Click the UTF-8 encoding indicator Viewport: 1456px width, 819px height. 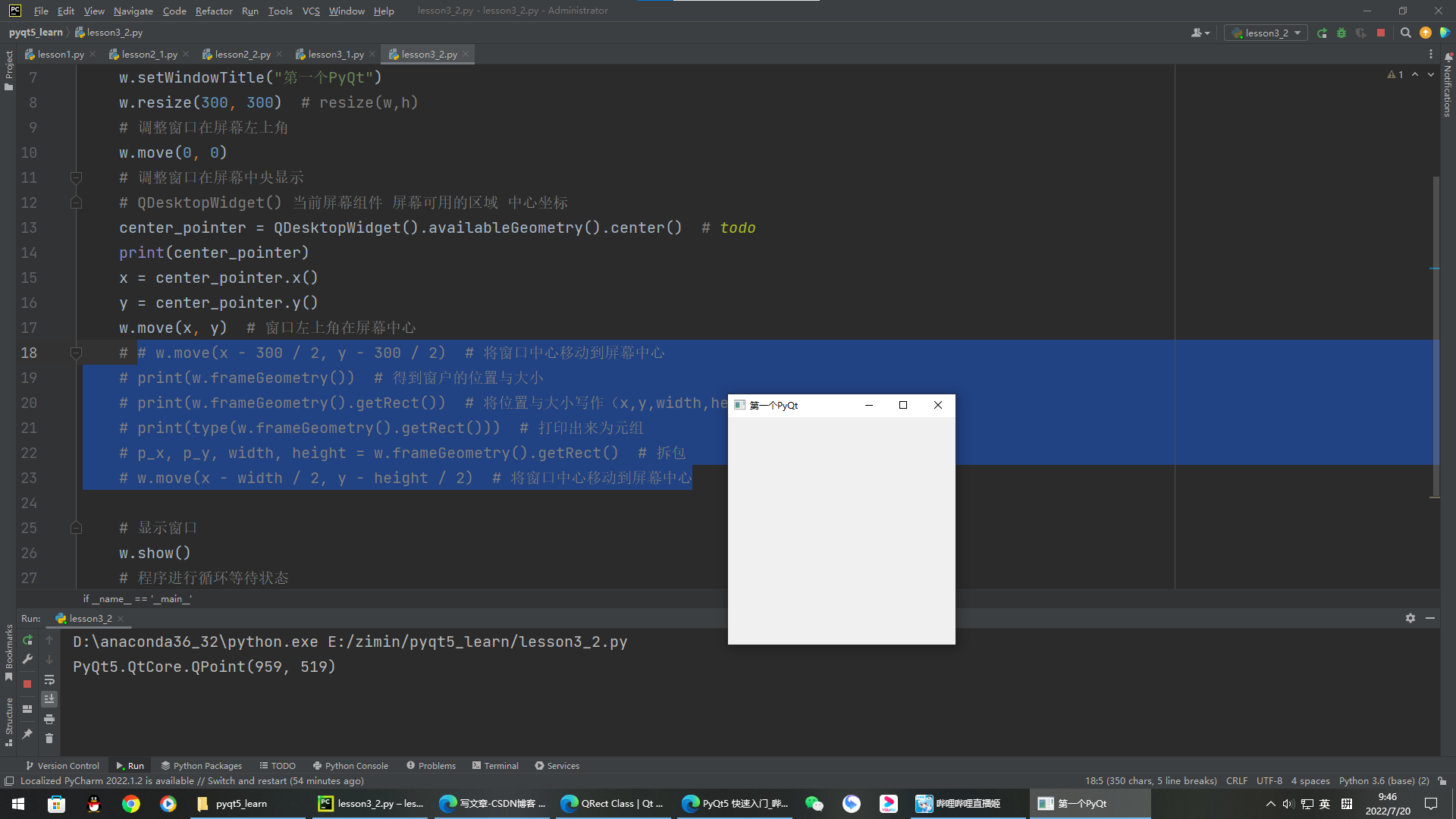pyautogui.click(x=1269, y=780)
